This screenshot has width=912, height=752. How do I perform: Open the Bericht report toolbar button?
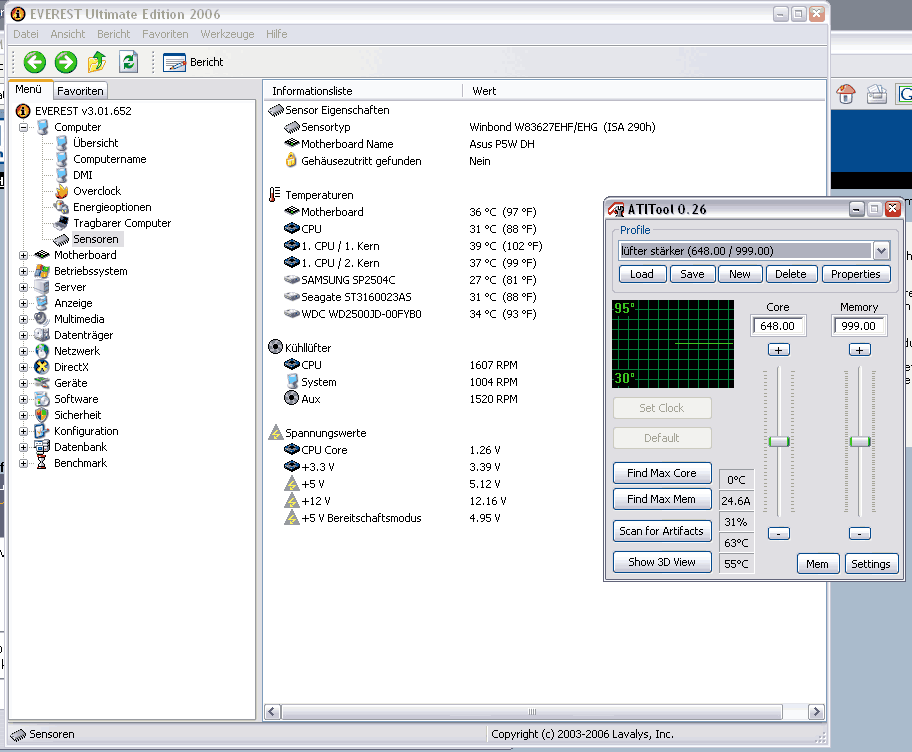pos(193,62)
